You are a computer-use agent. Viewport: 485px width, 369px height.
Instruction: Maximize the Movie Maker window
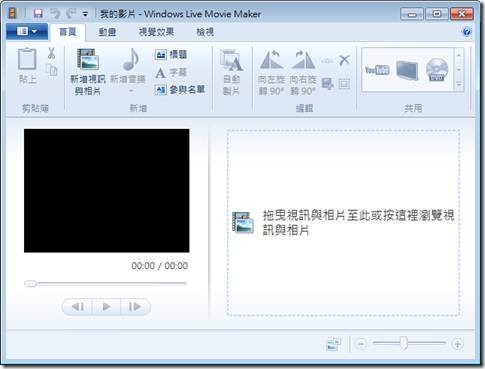click(x=437, y=14)
